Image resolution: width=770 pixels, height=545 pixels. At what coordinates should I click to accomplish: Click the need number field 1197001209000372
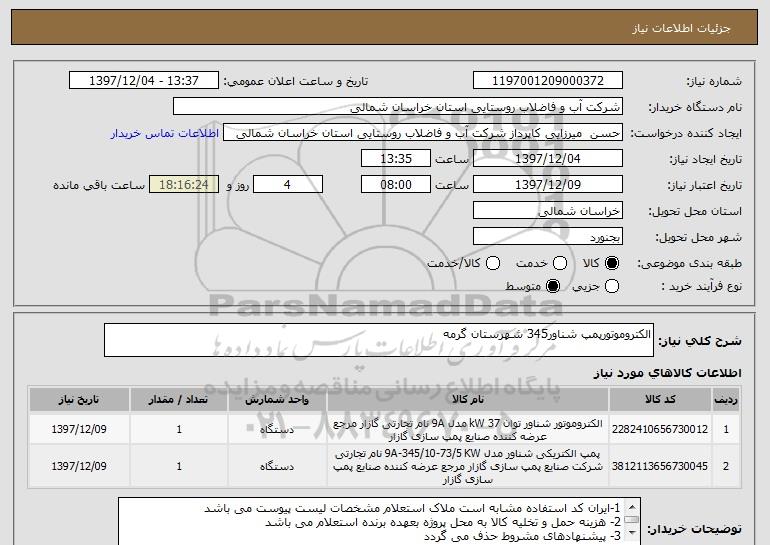point(548,81)
